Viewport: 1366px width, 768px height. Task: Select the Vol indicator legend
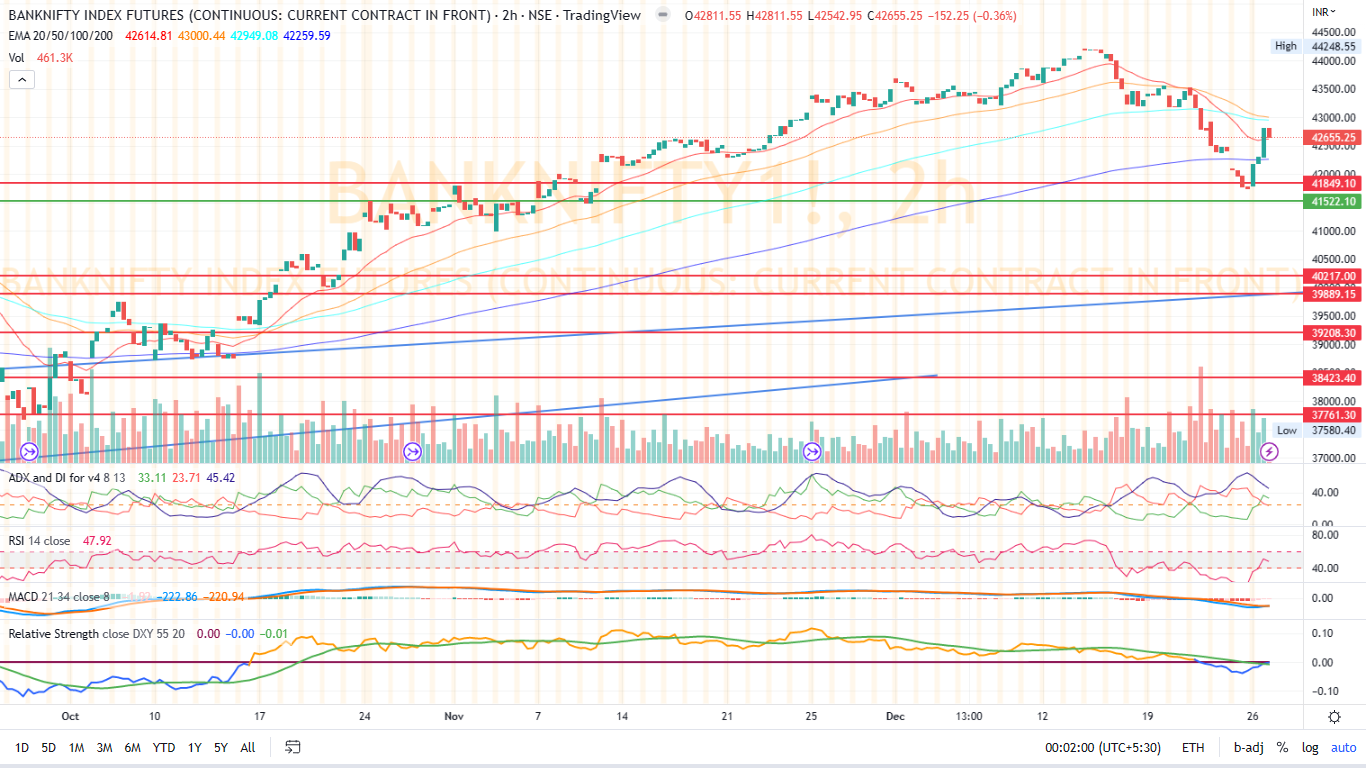pos(16,58)
